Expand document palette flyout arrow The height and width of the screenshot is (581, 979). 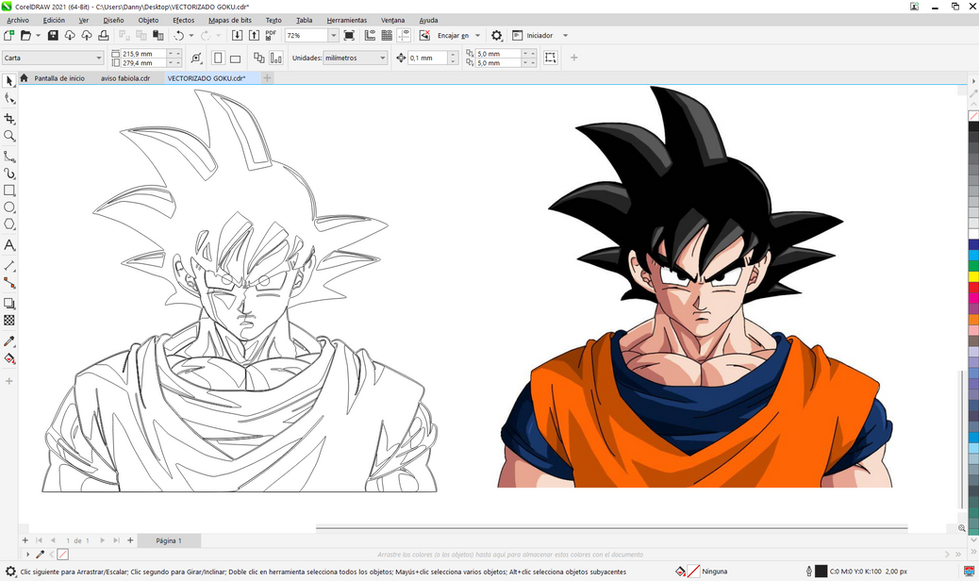coord(27,554)
